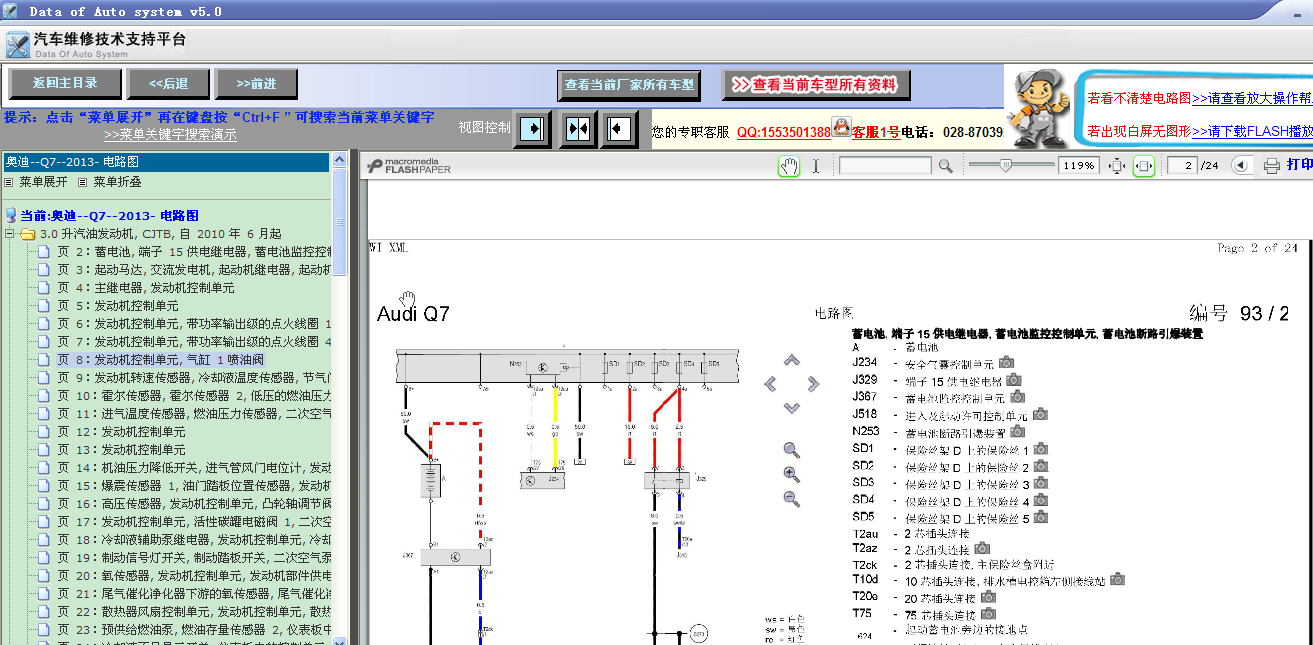Click 查看当前厂家所有车型 button
Screen dimensions: 1313x645
(628, 85)
